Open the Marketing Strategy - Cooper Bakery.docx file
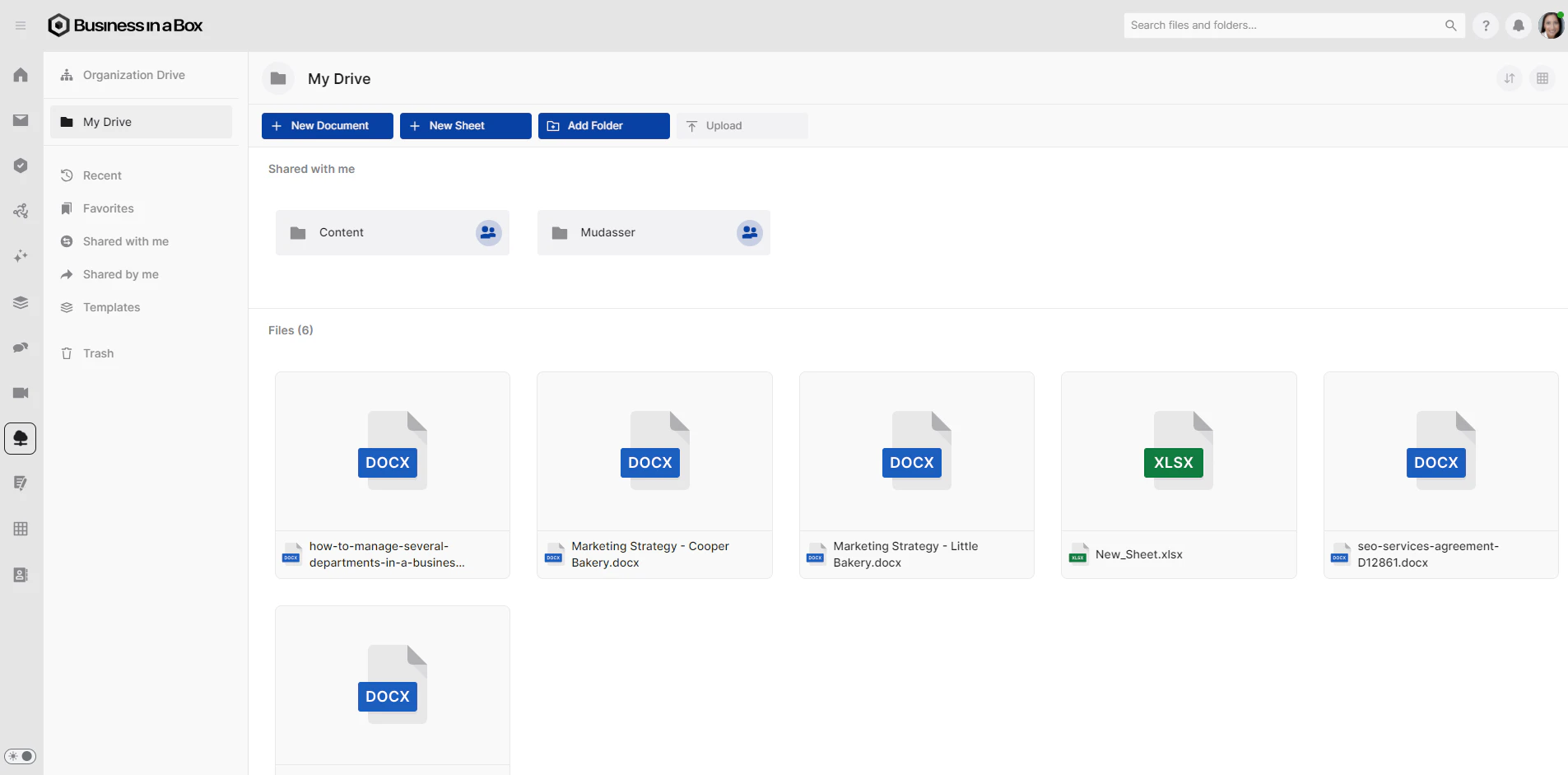The height and width of the screenshot is (775, 1568). [x=654, y=474]
